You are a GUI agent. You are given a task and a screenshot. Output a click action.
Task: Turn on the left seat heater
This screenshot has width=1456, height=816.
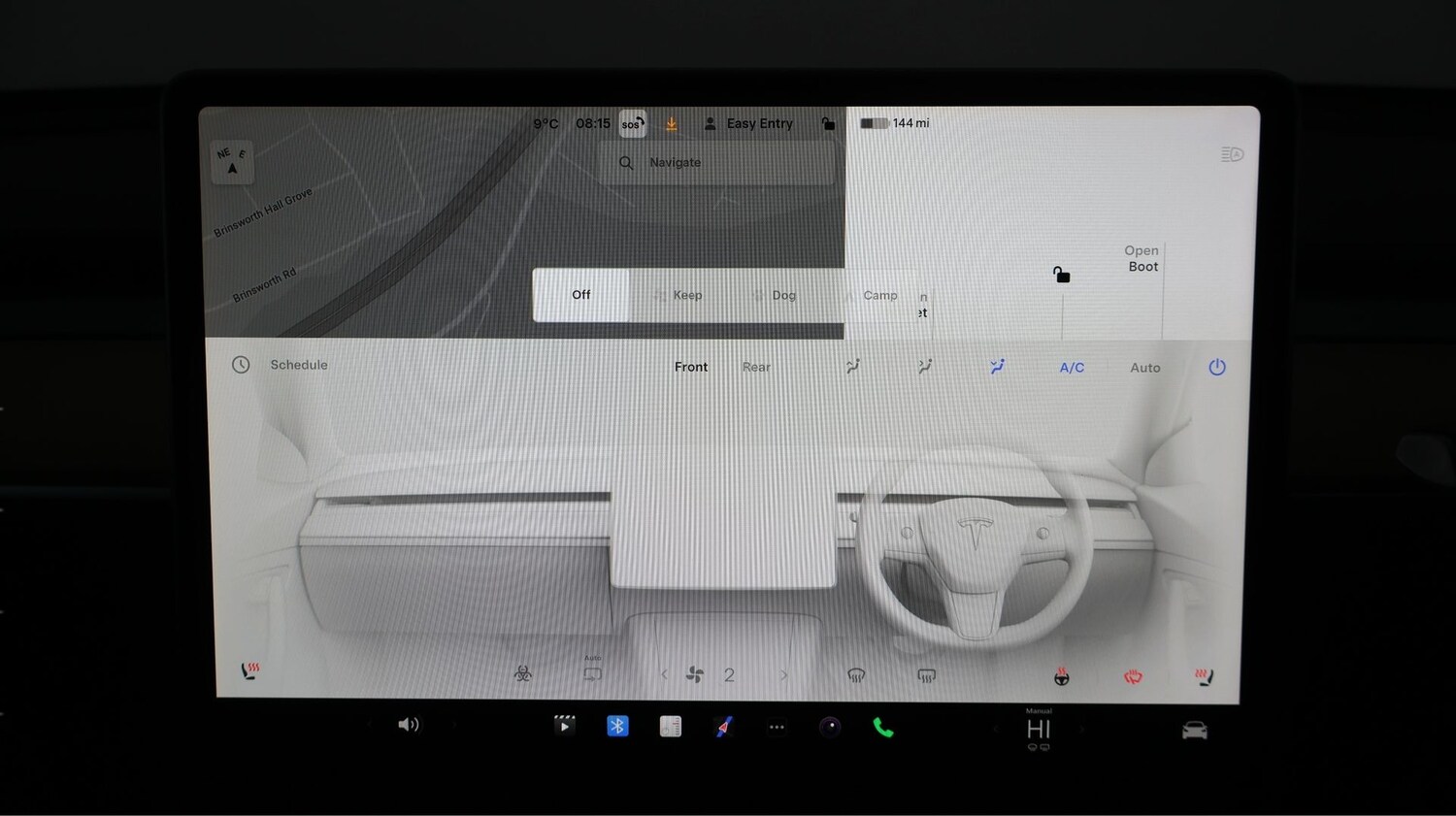tap(250, 669)
